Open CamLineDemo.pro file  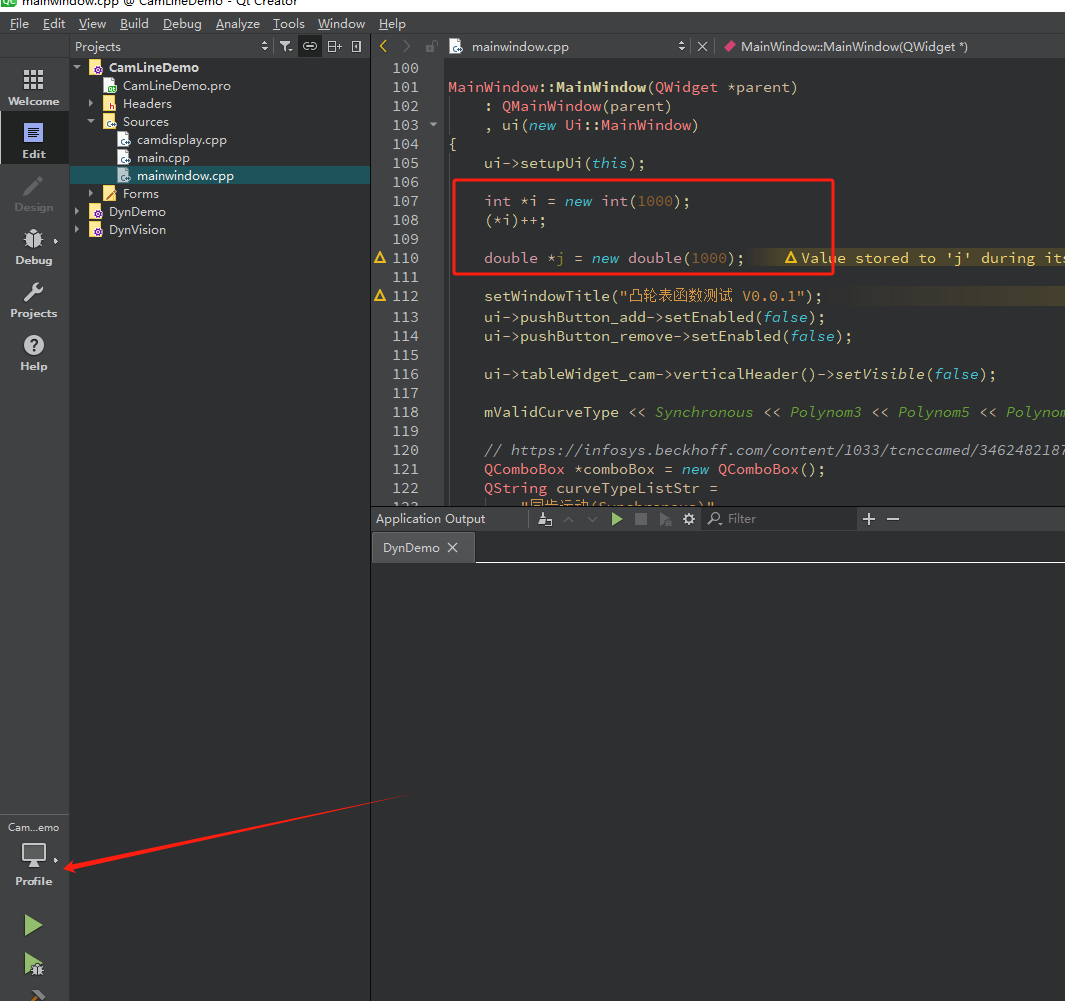177,86
